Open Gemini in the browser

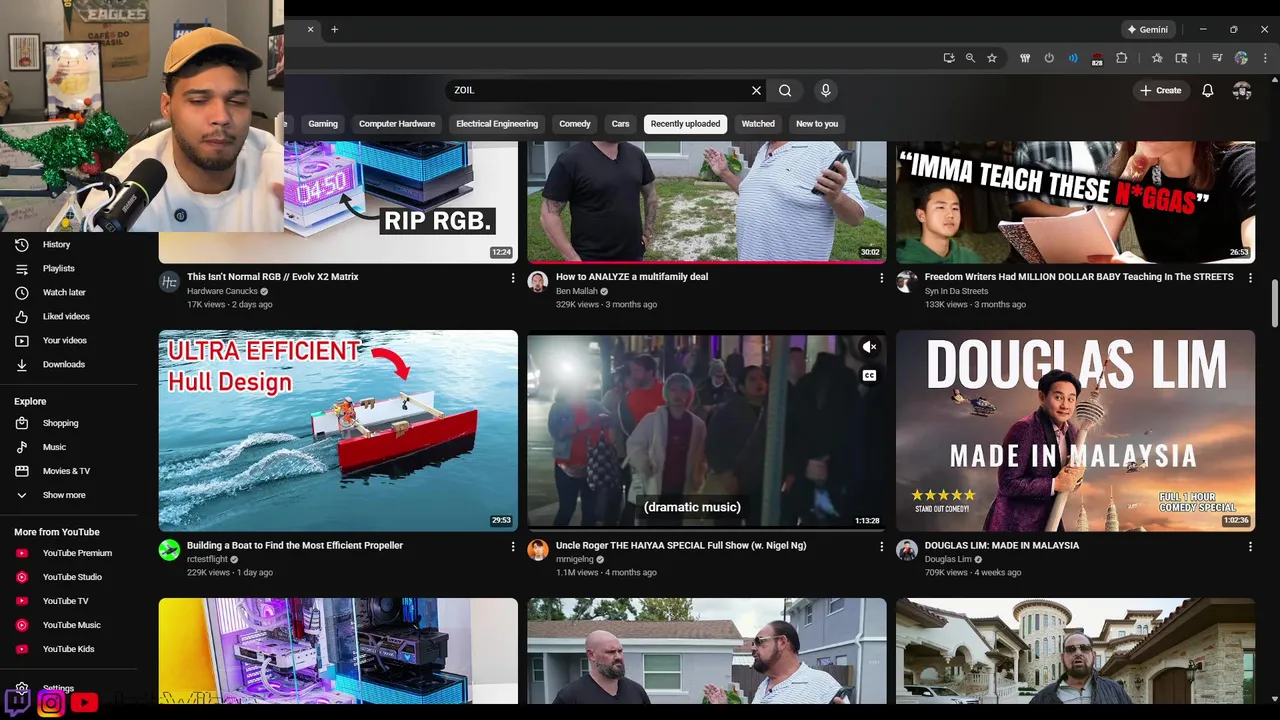1147,30
